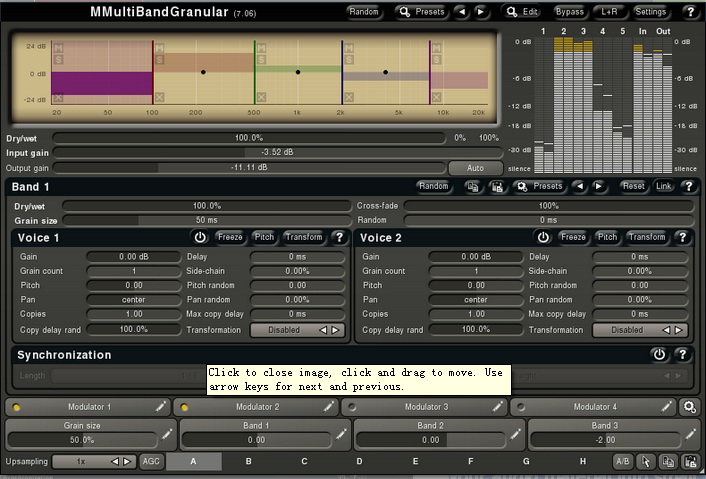Go to next Band 1 preset
This screenshot has height=479, width=706.
tap(598, 186)
